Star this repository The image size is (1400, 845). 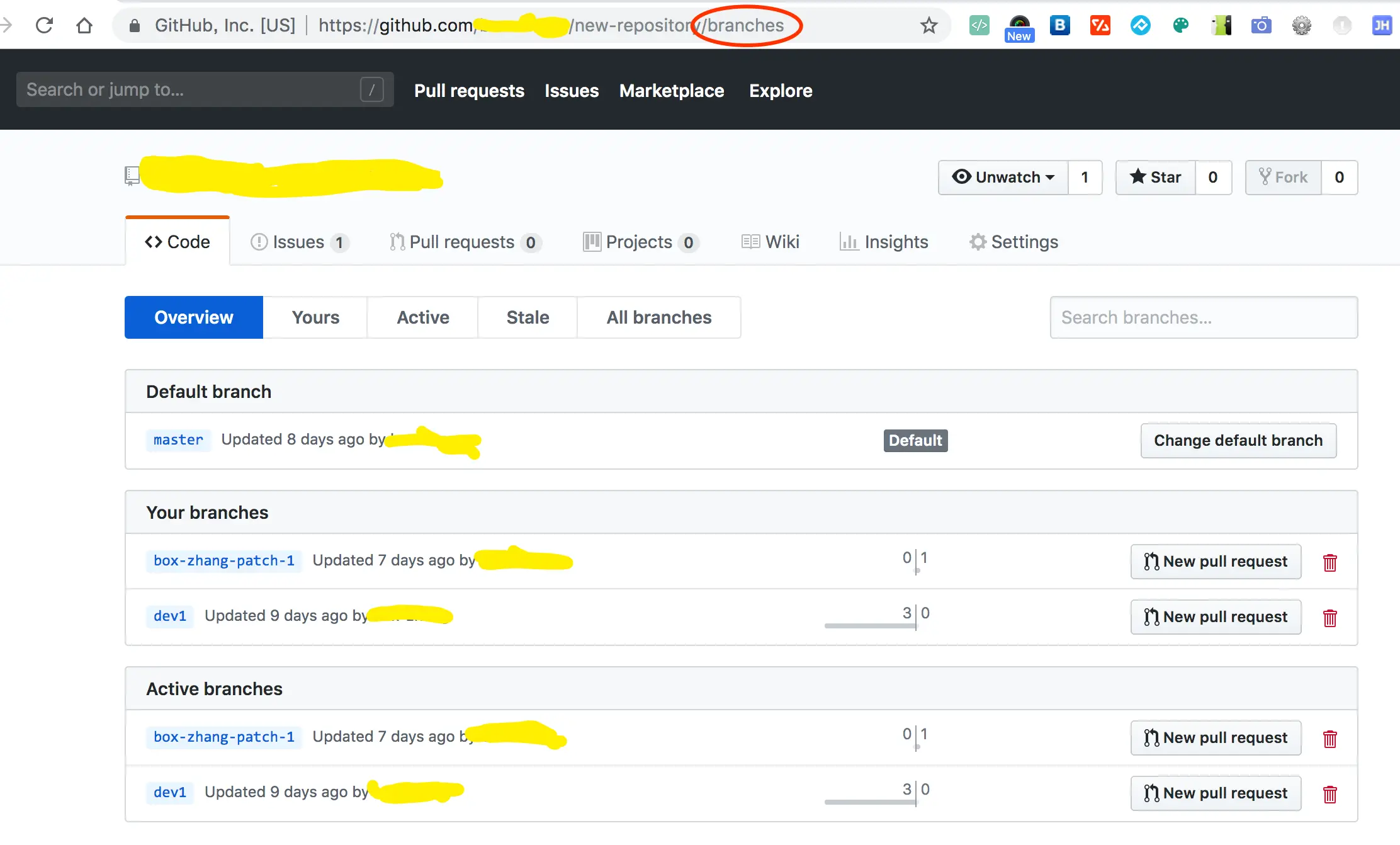(1156, 178)
